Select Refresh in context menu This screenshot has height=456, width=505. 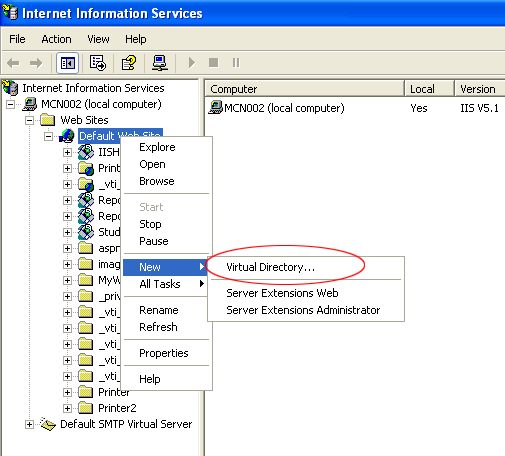pos(166,327)
